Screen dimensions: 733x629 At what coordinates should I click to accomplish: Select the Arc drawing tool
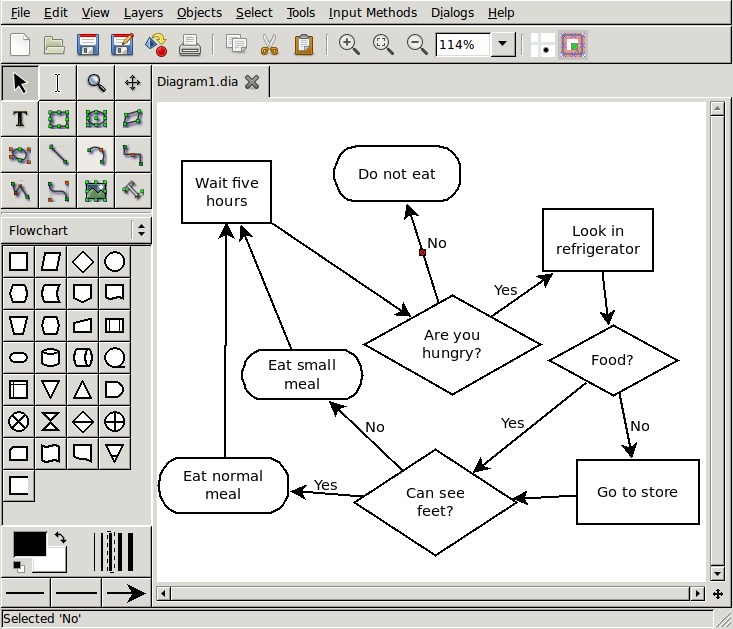click(x=95, y=154)
